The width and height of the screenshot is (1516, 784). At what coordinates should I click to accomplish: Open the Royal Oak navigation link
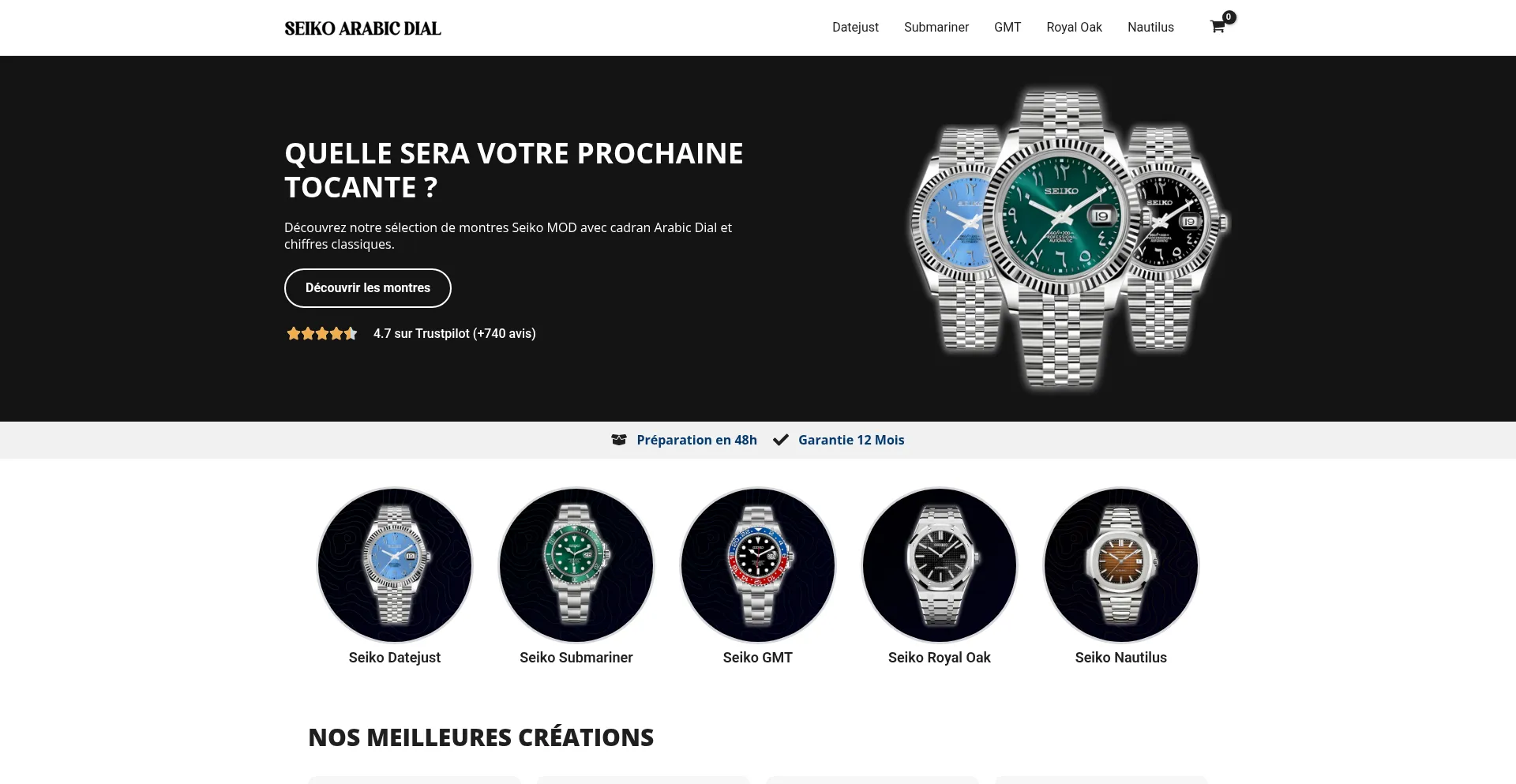pyautogui.click(x=1074, y=27)
